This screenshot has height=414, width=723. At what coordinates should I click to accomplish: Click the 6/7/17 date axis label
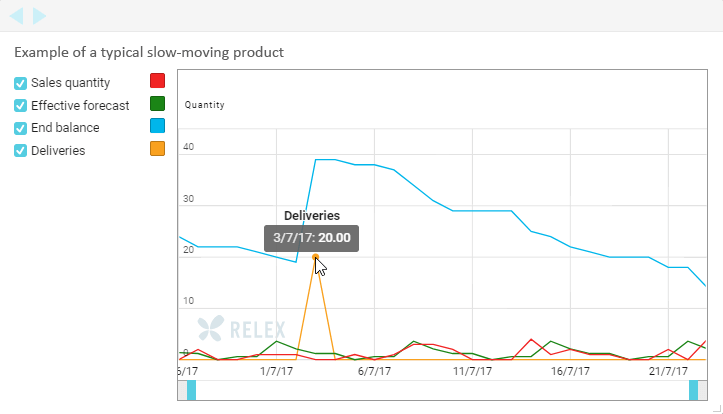click(374, 371)
